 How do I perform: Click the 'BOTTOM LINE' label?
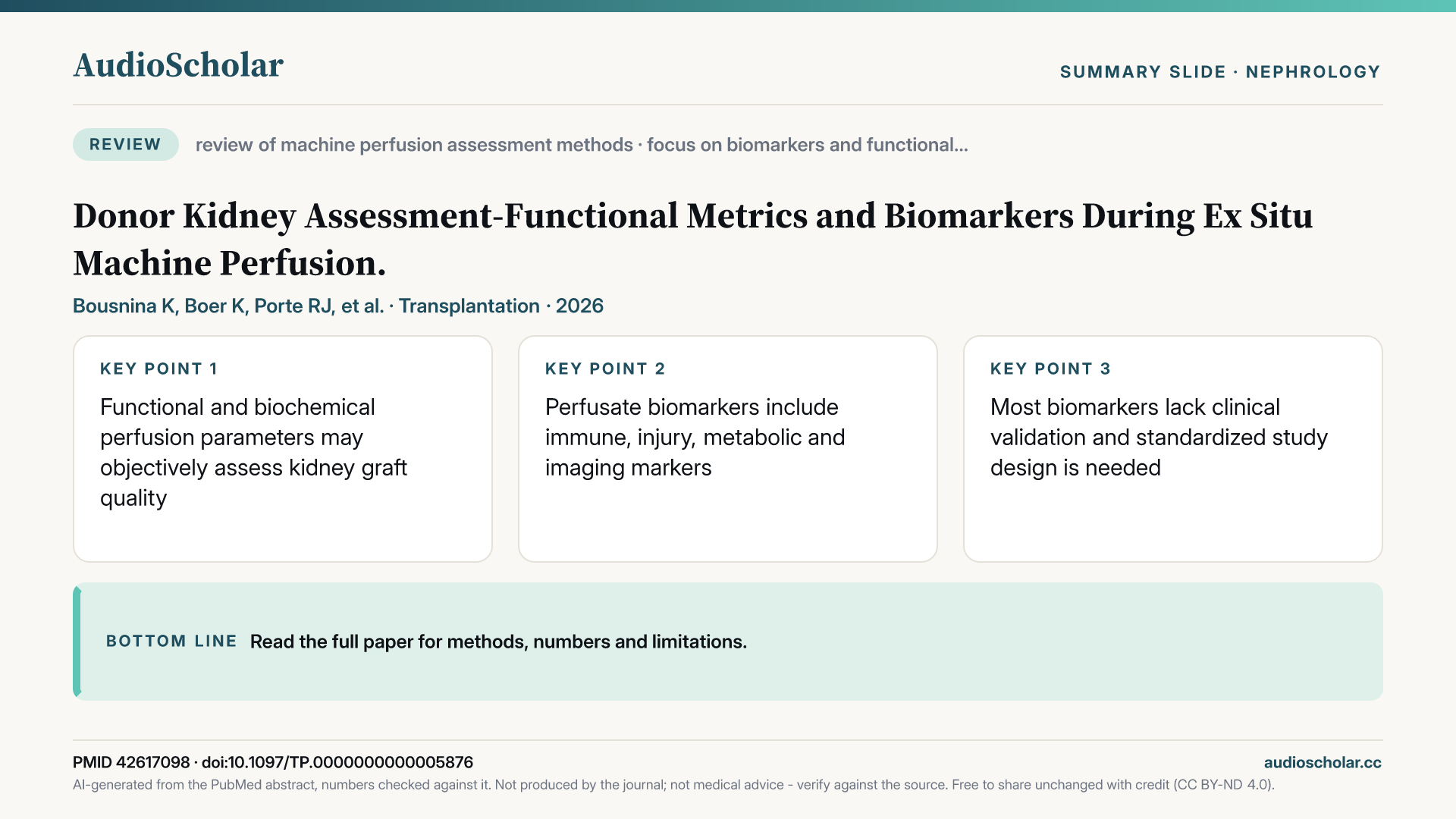(x=171, y=641)
